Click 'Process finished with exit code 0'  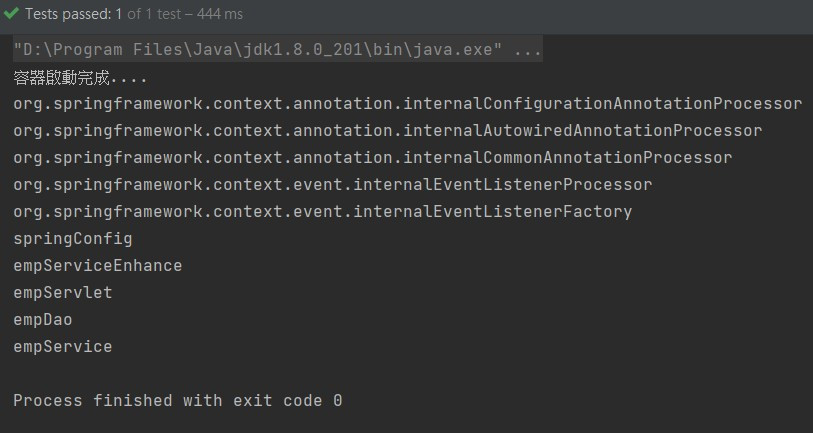click(x=177, y=400)
